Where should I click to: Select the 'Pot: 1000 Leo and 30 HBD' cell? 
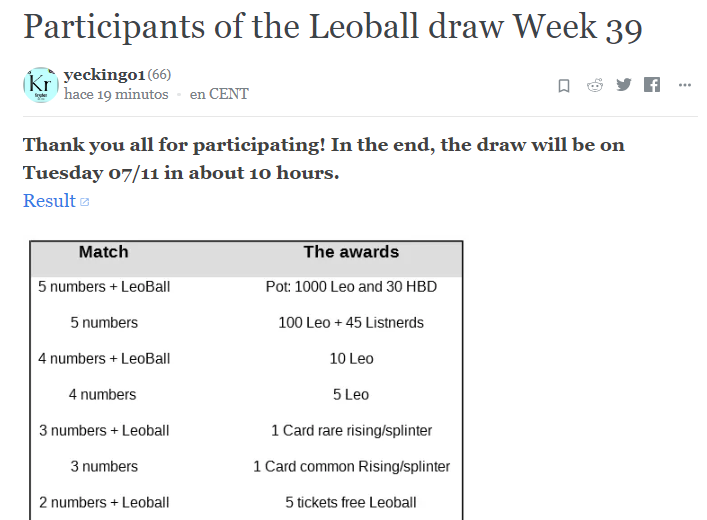click(x=351, y=286)
